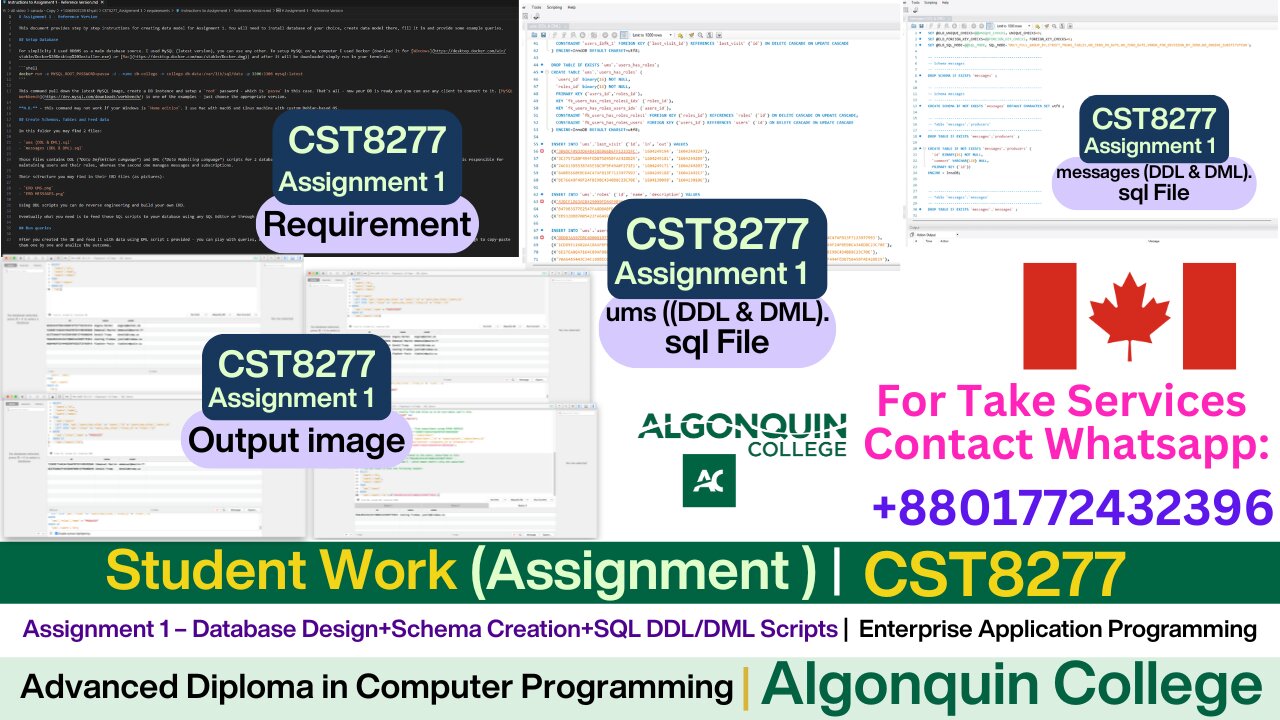Open Action Output dropdown in messages window
This screenshot has height=720, width=1280.
point(937,235)
